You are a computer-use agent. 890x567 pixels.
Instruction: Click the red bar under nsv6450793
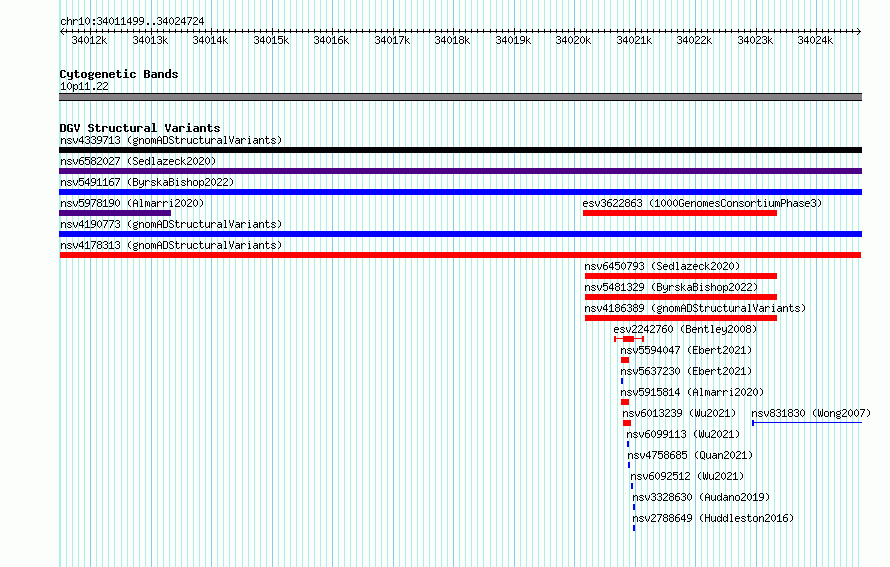click(x=681, y=276)
